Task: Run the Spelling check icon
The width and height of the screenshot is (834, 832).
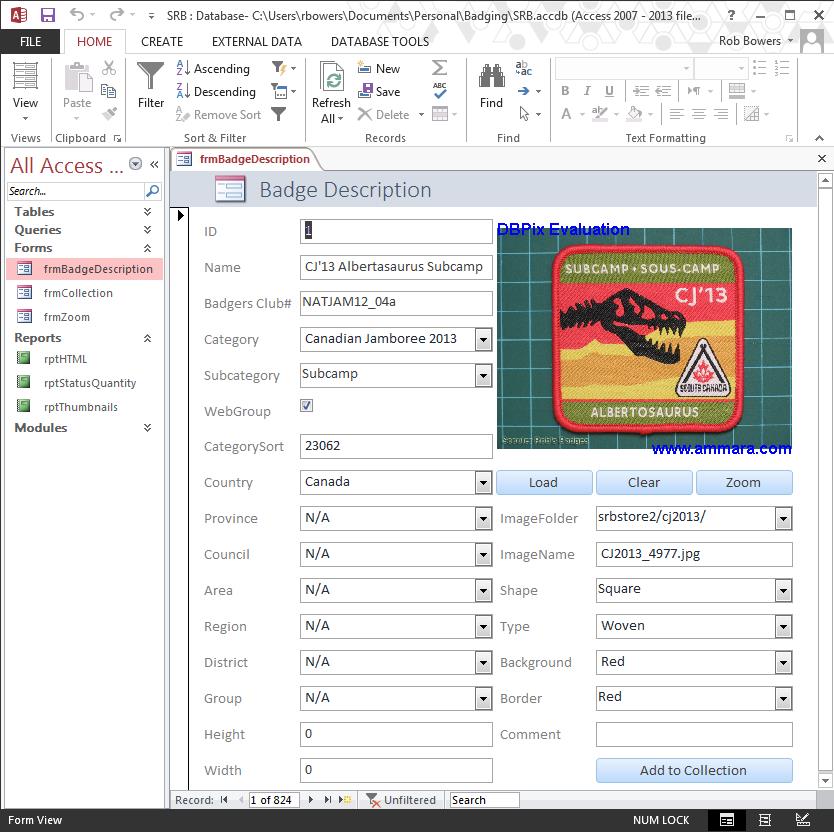Action: pyautogui.click(x=439, y=90)
